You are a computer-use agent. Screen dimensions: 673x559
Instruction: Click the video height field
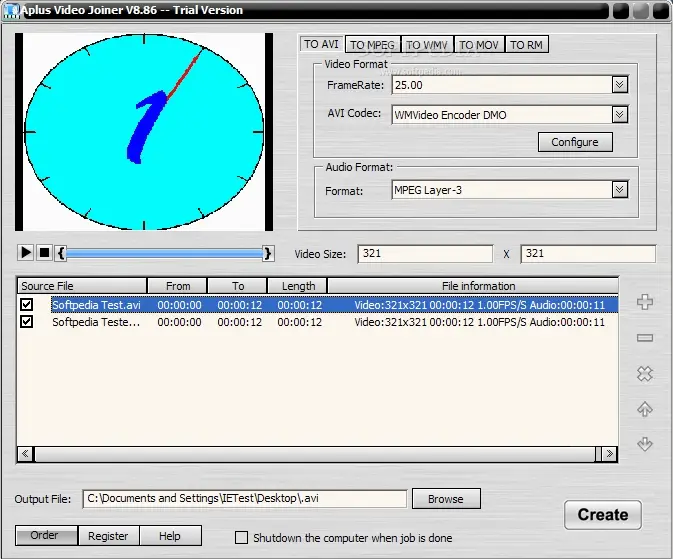588,254
